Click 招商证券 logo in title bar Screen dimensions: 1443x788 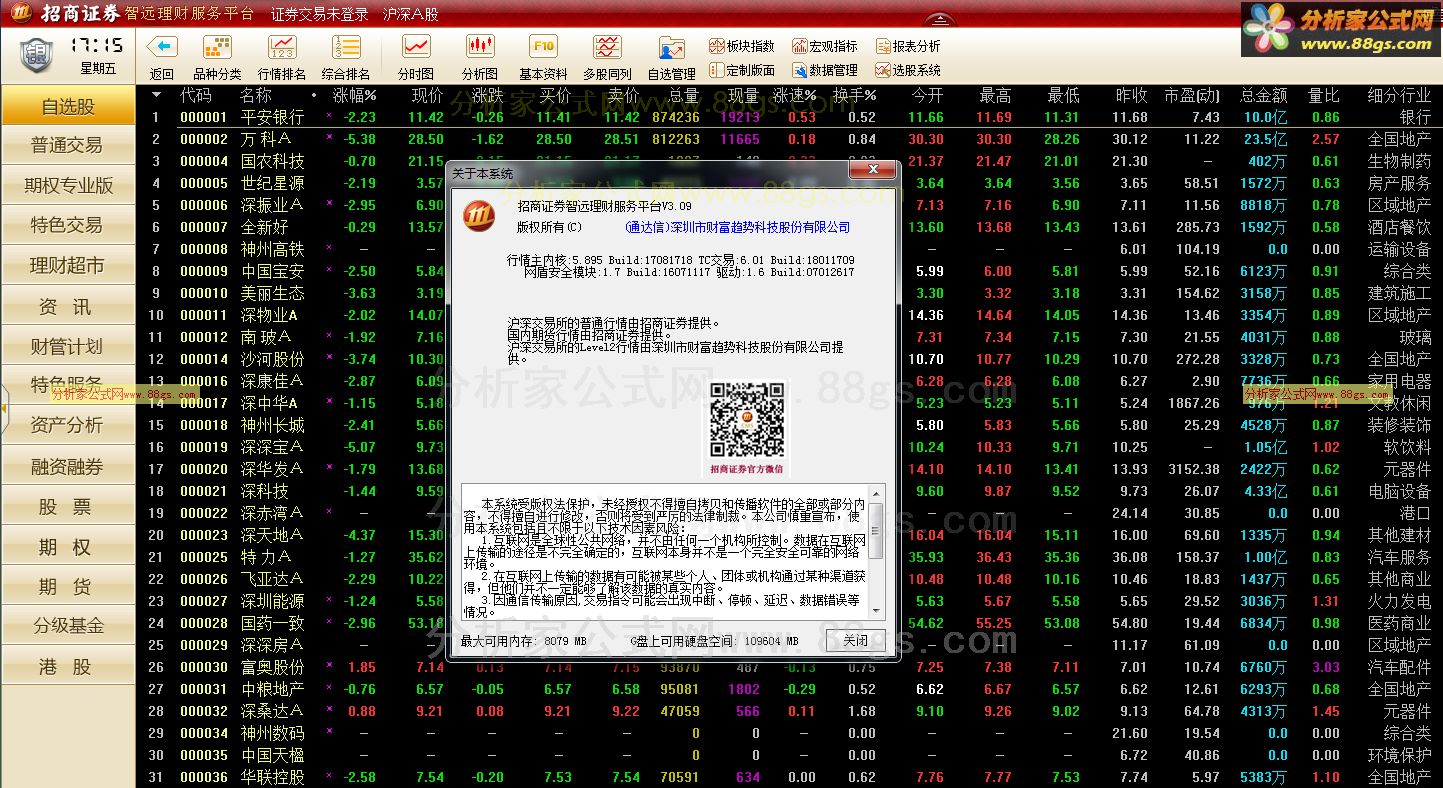(x=66, y=13)
